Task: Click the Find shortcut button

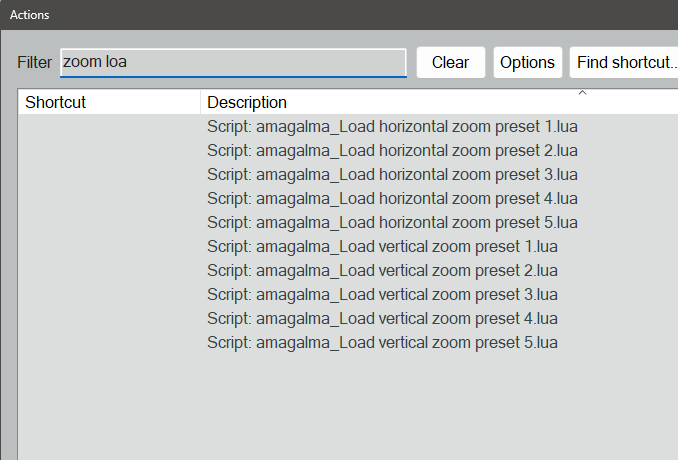Action: point(625,62)
